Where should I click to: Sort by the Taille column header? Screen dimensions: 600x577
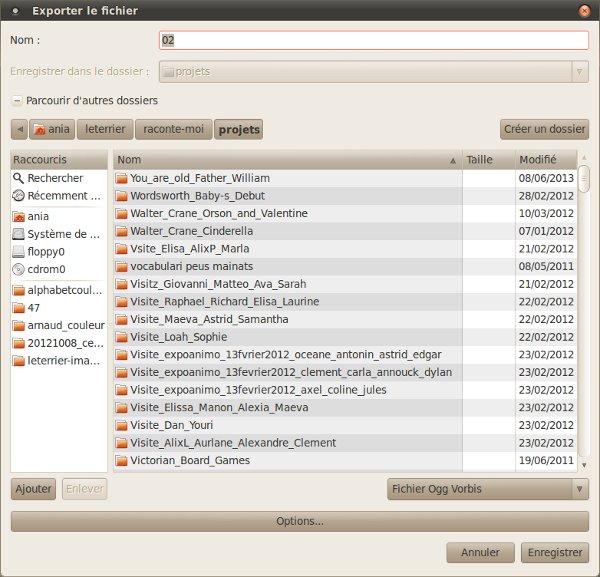(489, 160)
